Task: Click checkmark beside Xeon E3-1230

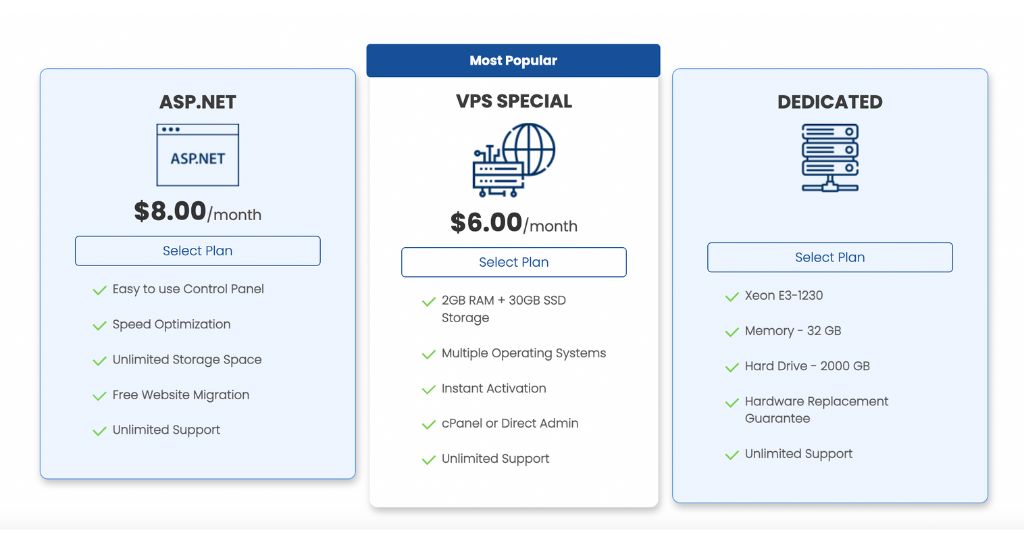Action: pos(731,296)
